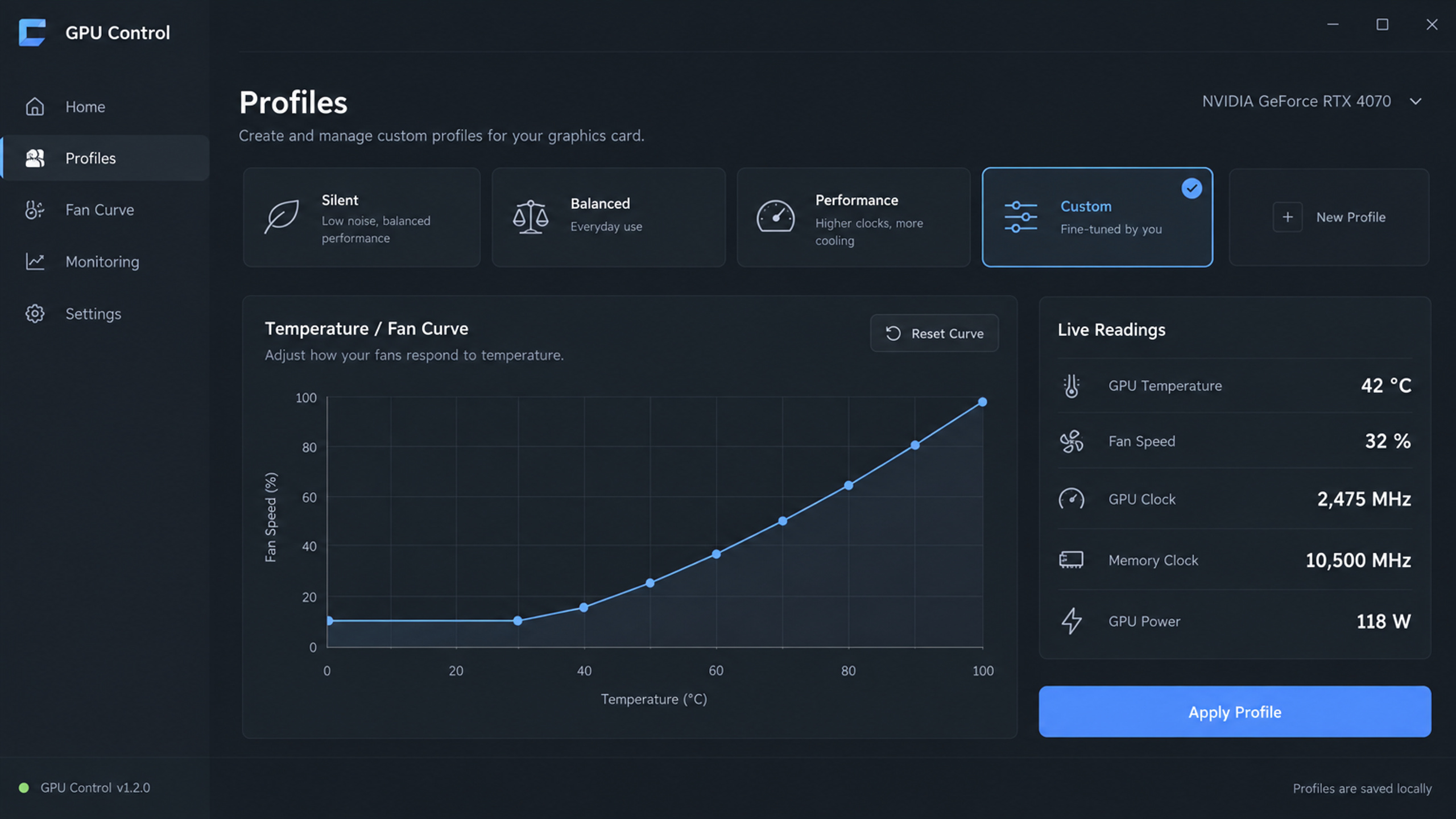Click the Performance profile gauge icon
The height and width of the screenshot is (819, 1456).
click(775, 217)
